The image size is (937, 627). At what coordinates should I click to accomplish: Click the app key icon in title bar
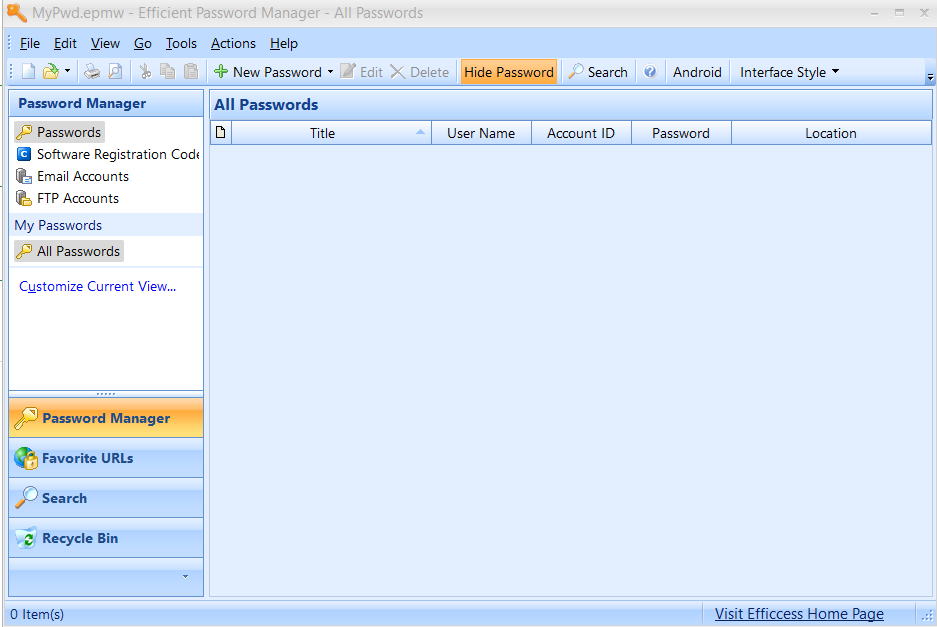tap(17, 12)
